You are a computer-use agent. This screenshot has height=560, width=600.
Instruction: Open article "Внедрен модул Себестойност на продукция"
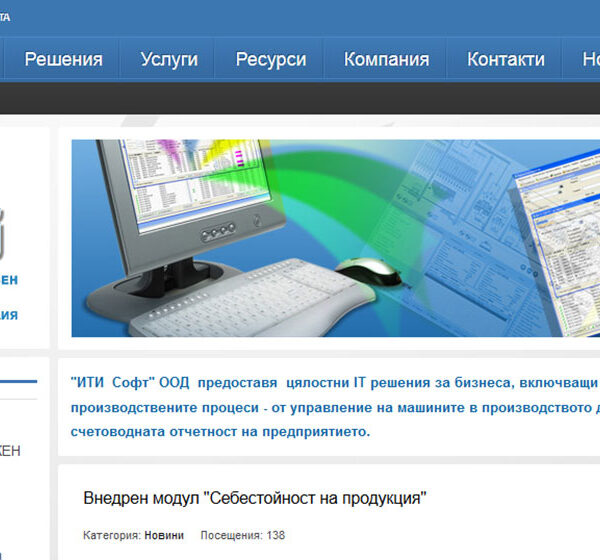click(x=255, y=498)
